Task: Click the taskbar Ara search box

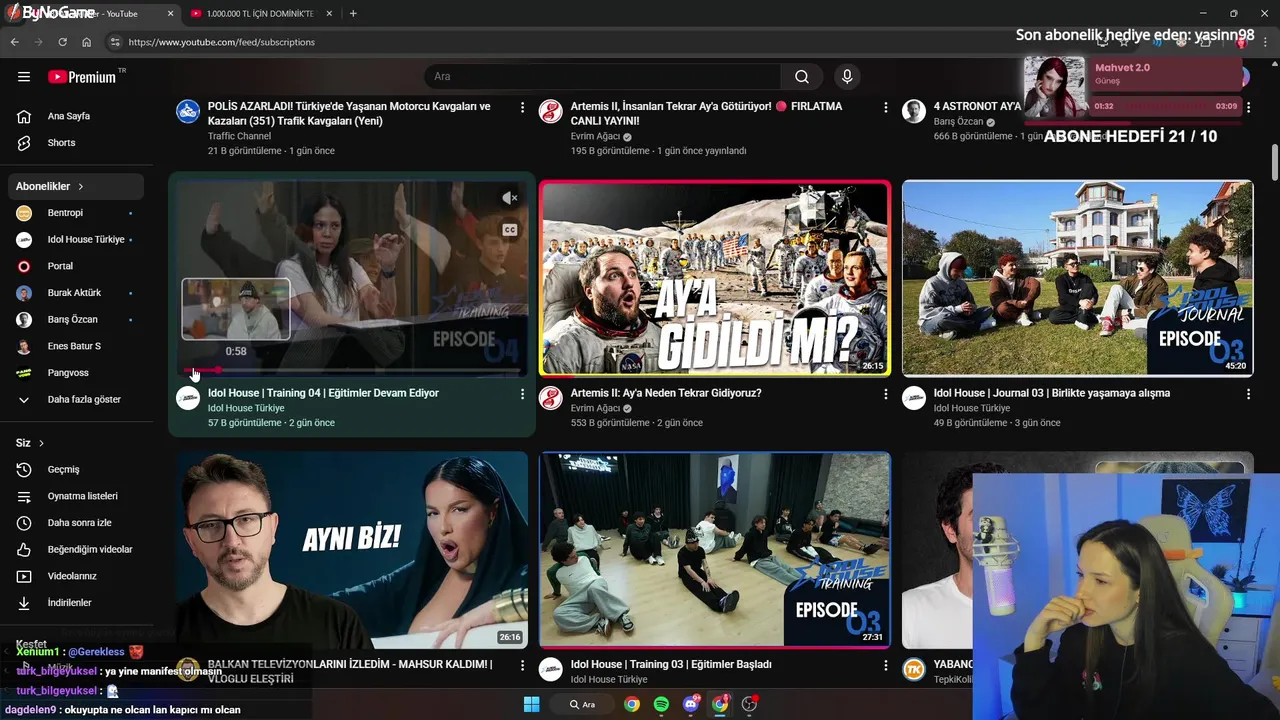Action: (x=582, y=704)
